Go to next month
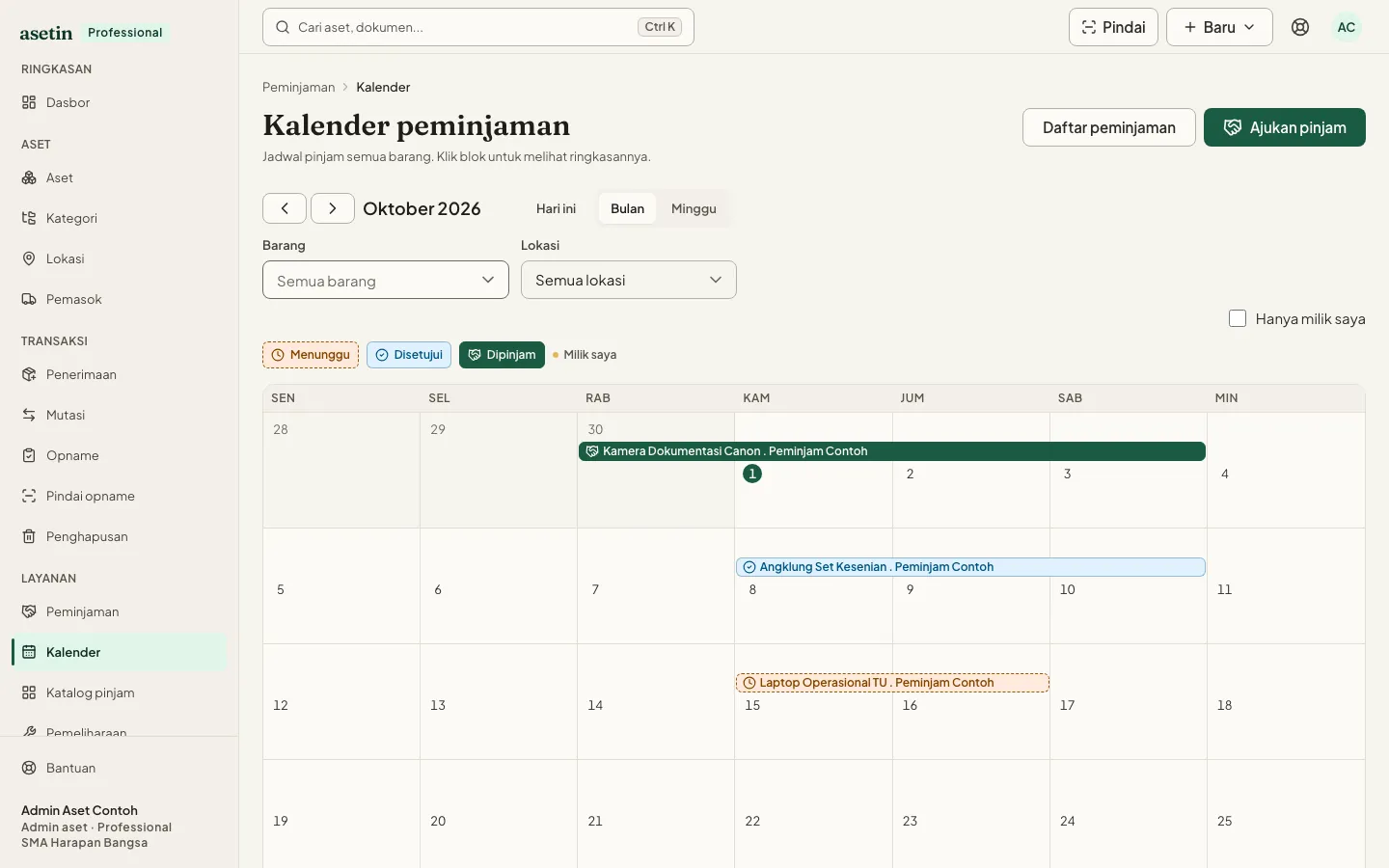1389x868 pixels. 333,208
